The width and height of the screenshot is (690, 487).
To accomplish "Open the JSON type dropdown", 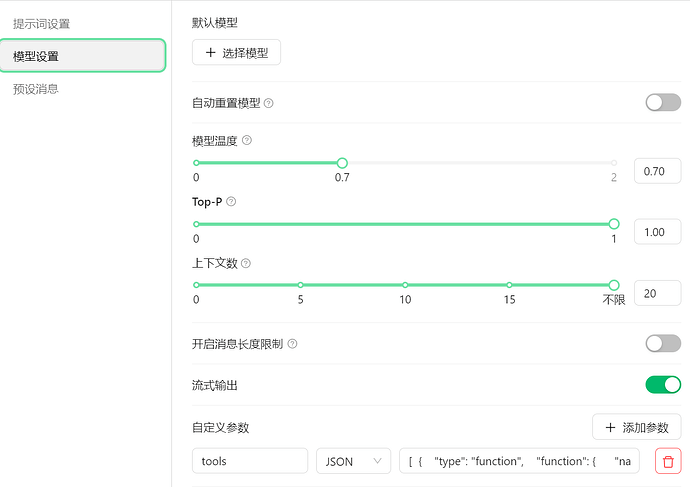I will [x=353, y=461].
